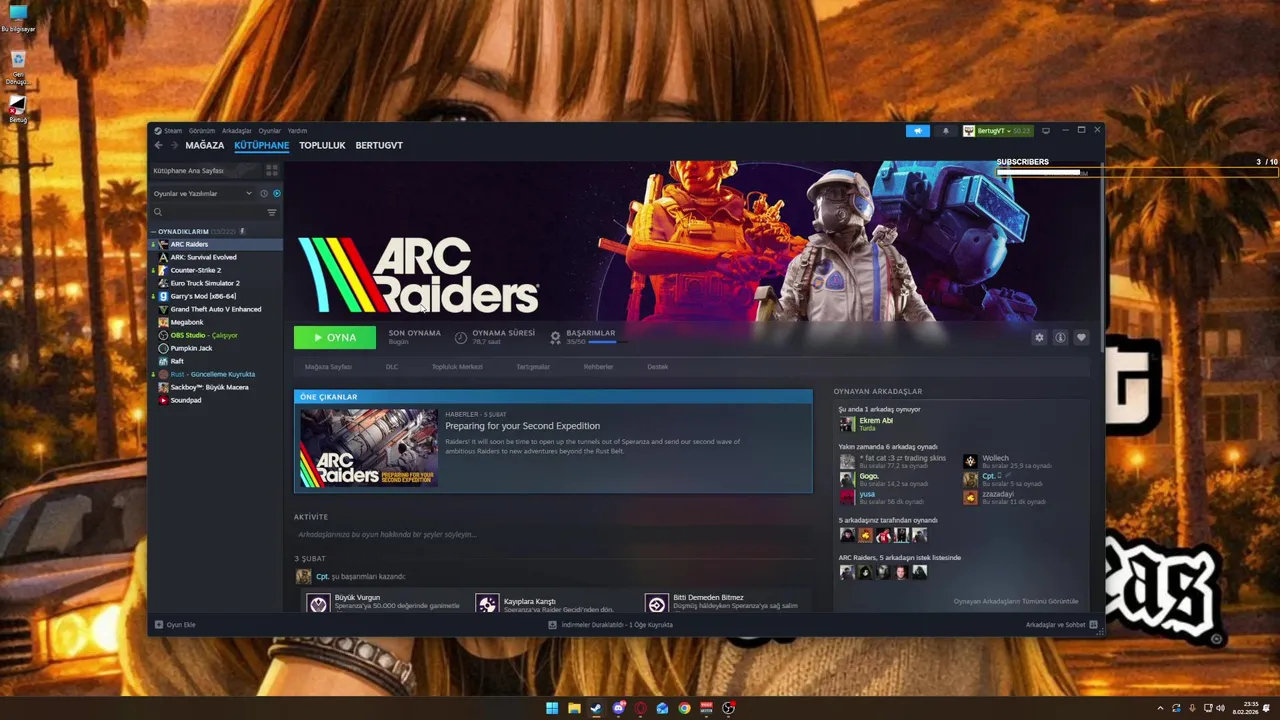
Task: Select OBS Studio - Çalışıyor entry
Action: pyautogui.click(x=204, y=335)
